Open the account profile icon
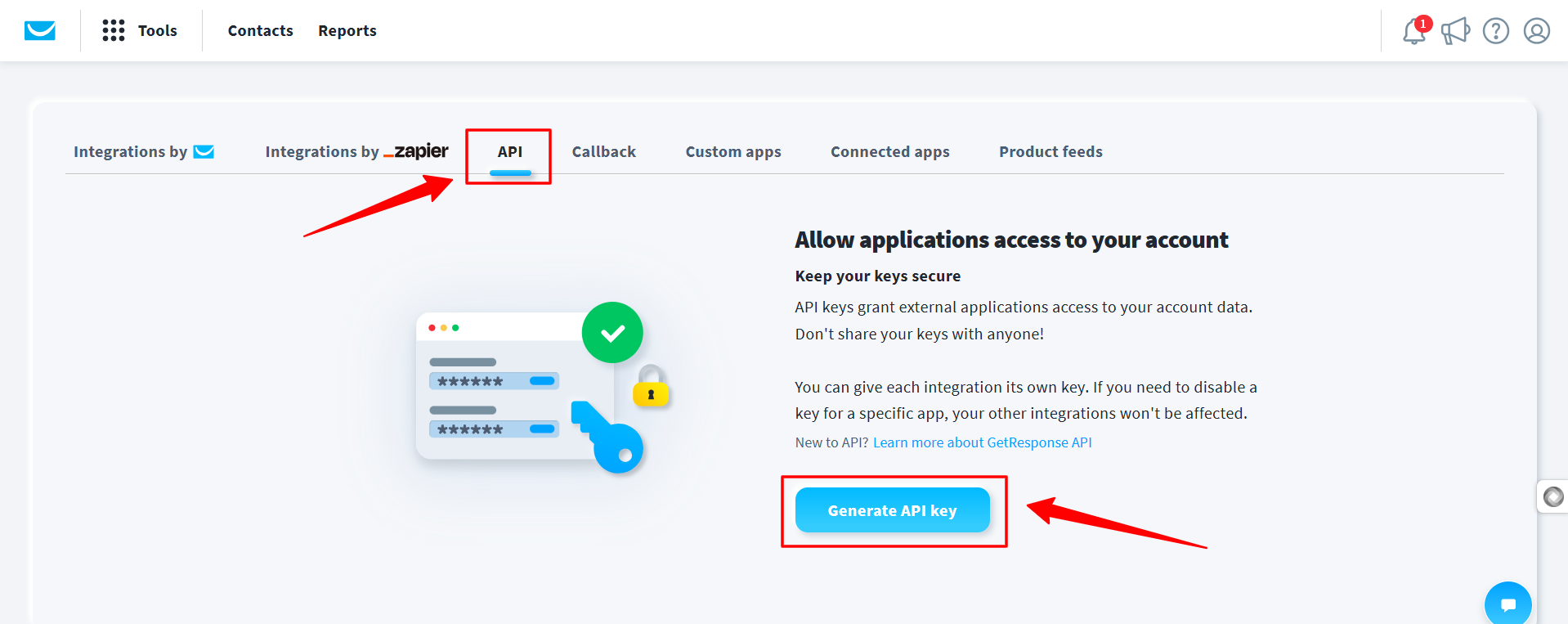Image resolution: width=1568 pixels, height=624 pixels. (x=1537, y=31)
